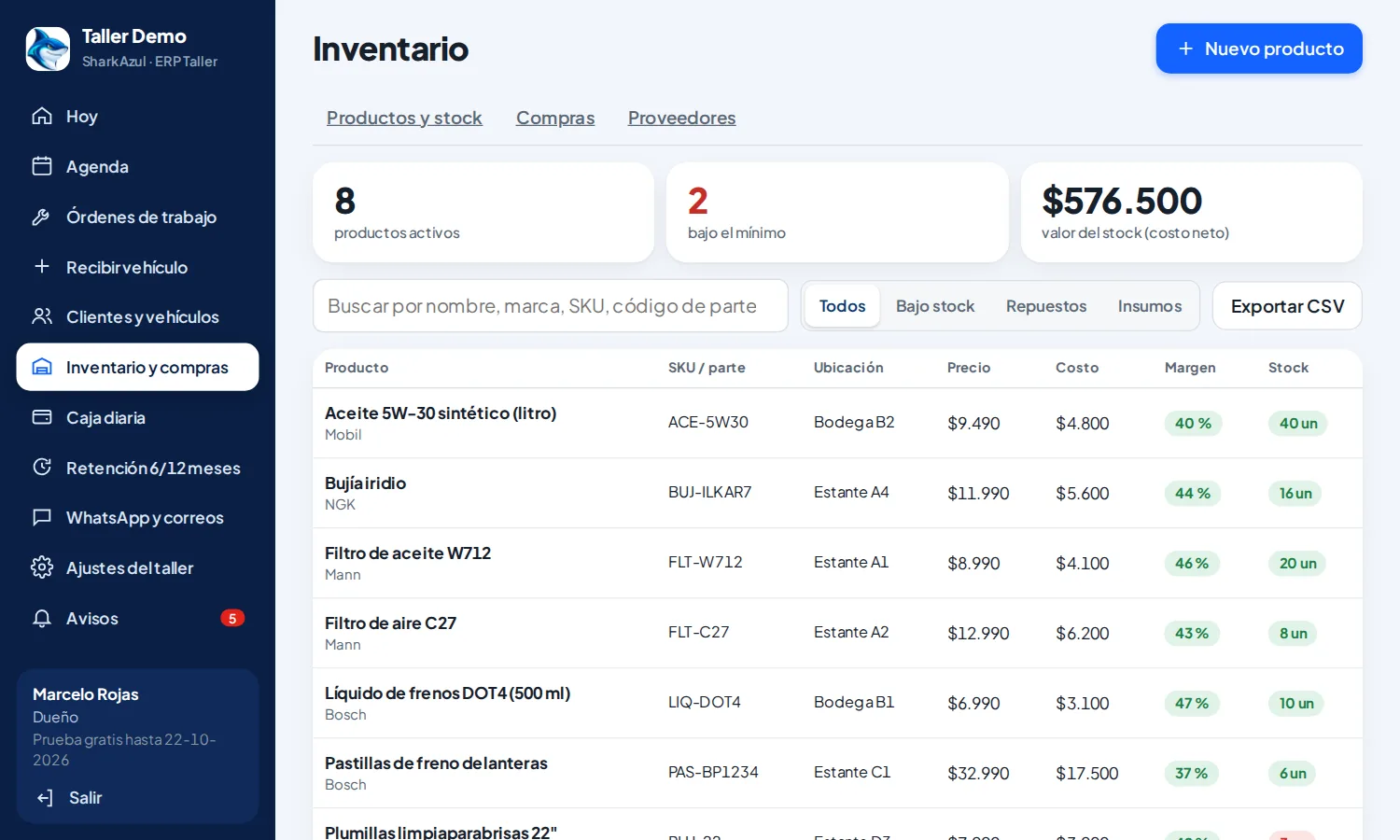The image size is (1400, 840).
Task: Click the bajo el mínimo summary card
Action: coord(837,212)
